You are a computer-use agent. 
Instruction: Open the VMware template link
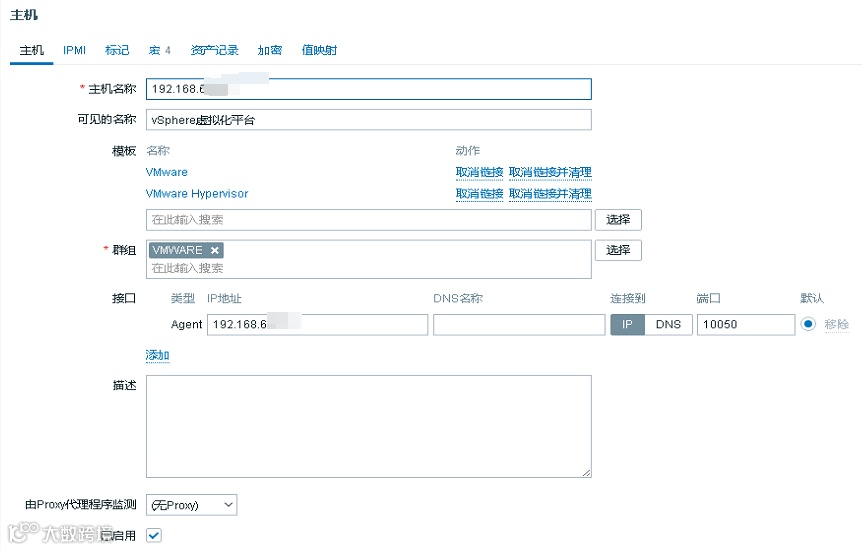pos(167,172)
